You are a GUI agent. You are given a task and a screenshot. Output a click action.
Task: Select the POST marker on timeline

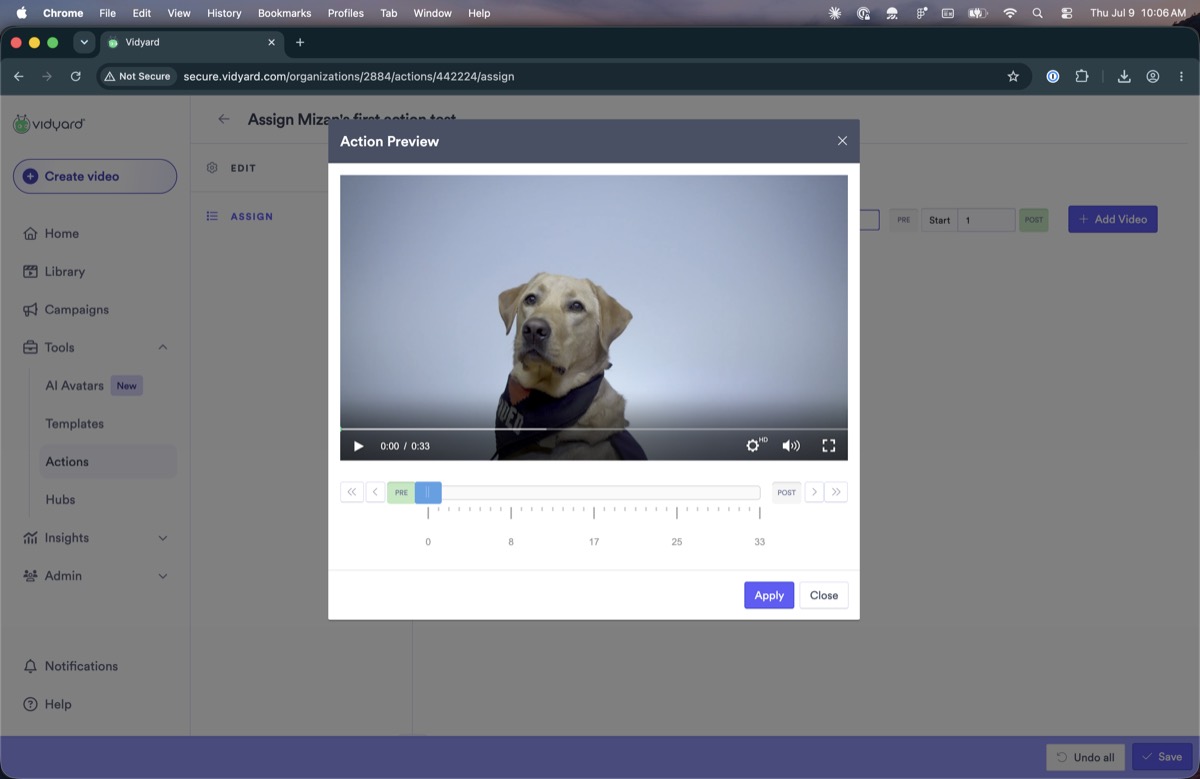pos(787,492)
